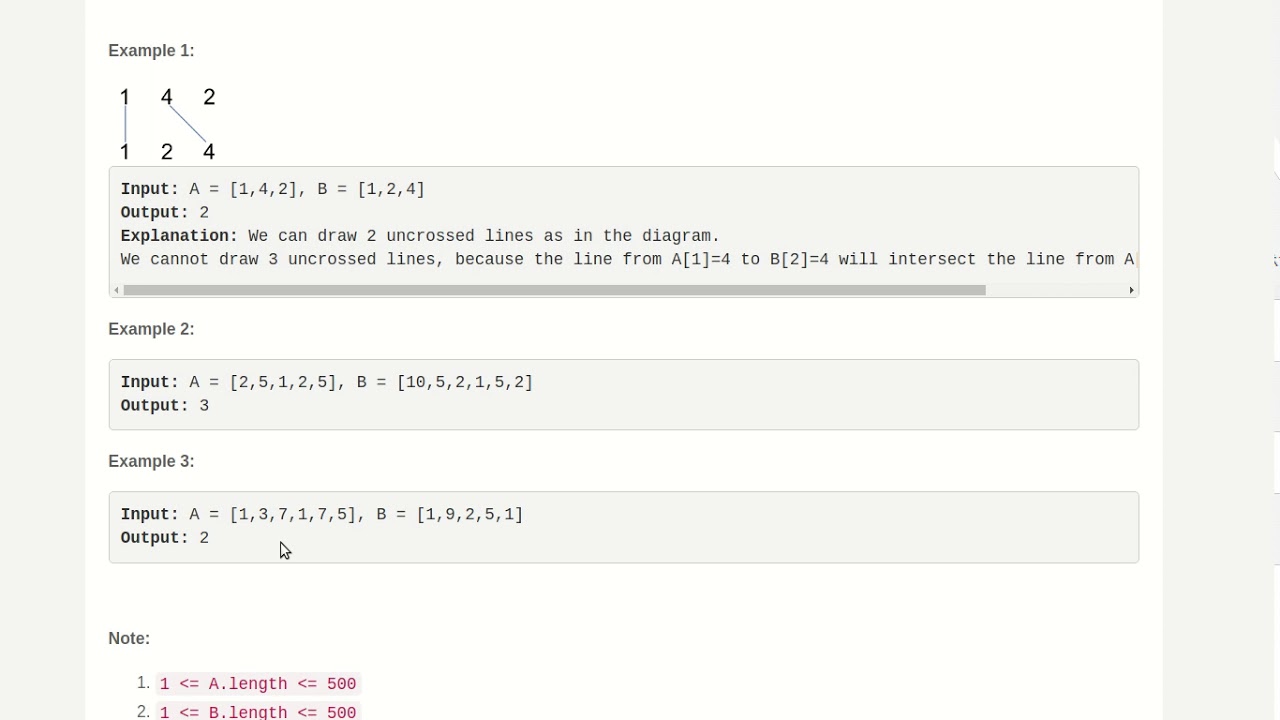Click the vertical line joining the 1s
The image size is (1280, 720).
[125, 124]
